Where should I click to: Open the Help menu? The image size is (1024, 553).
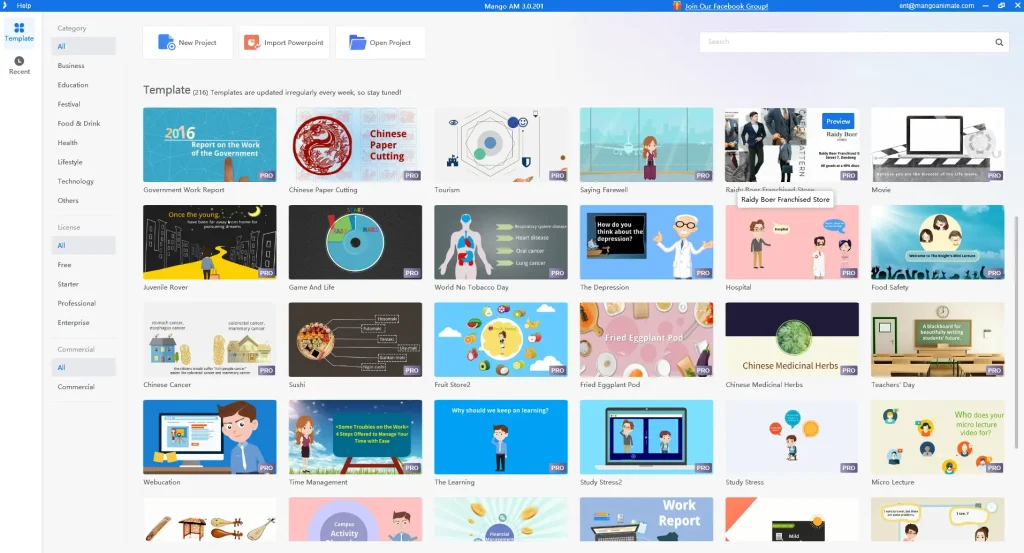tap(24, 6)
